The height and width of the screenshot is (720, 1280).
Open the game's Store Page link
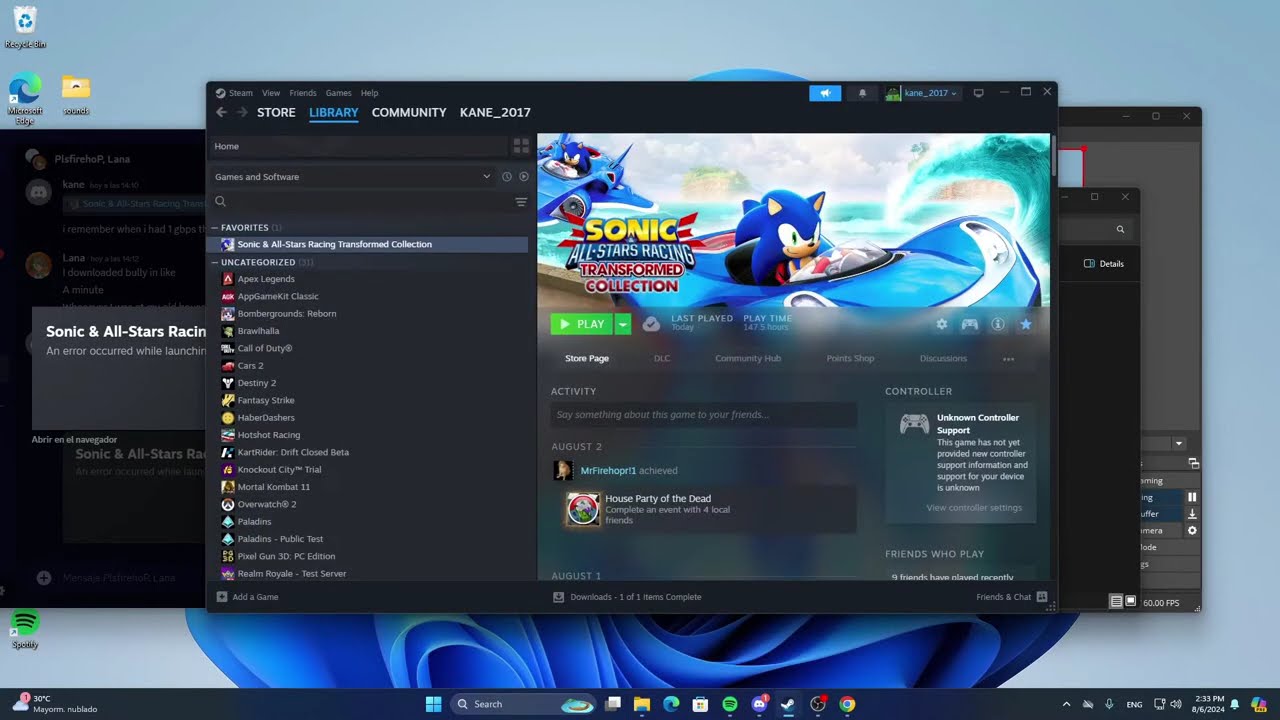point(587,358)
